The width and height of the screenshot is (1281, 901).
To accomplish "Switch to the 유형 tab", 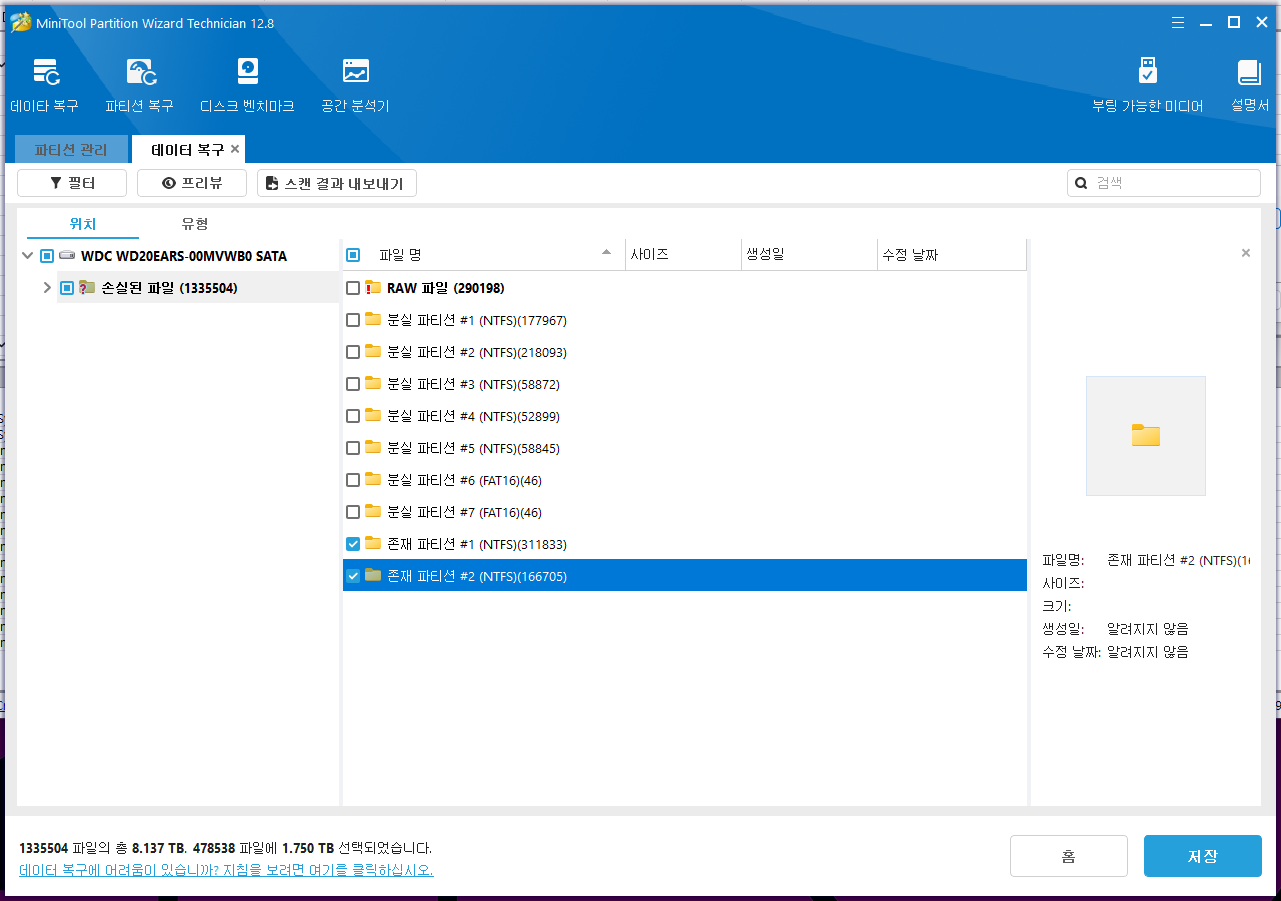I will click(195, 224).
